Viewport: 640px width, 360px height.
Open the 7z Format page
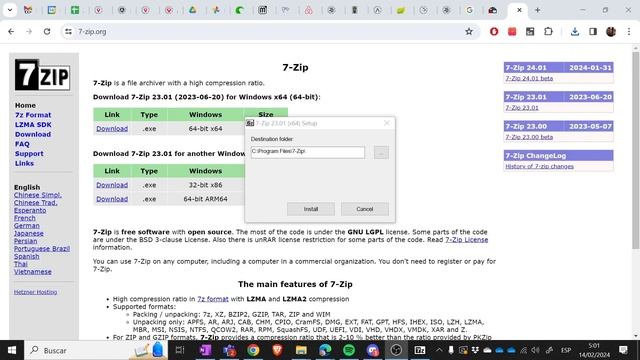coord(33,115)
